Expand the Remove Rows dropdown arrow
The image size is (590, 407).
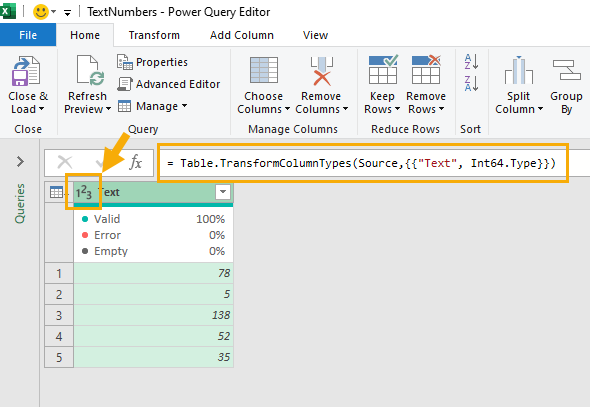[x=441, y=109]
